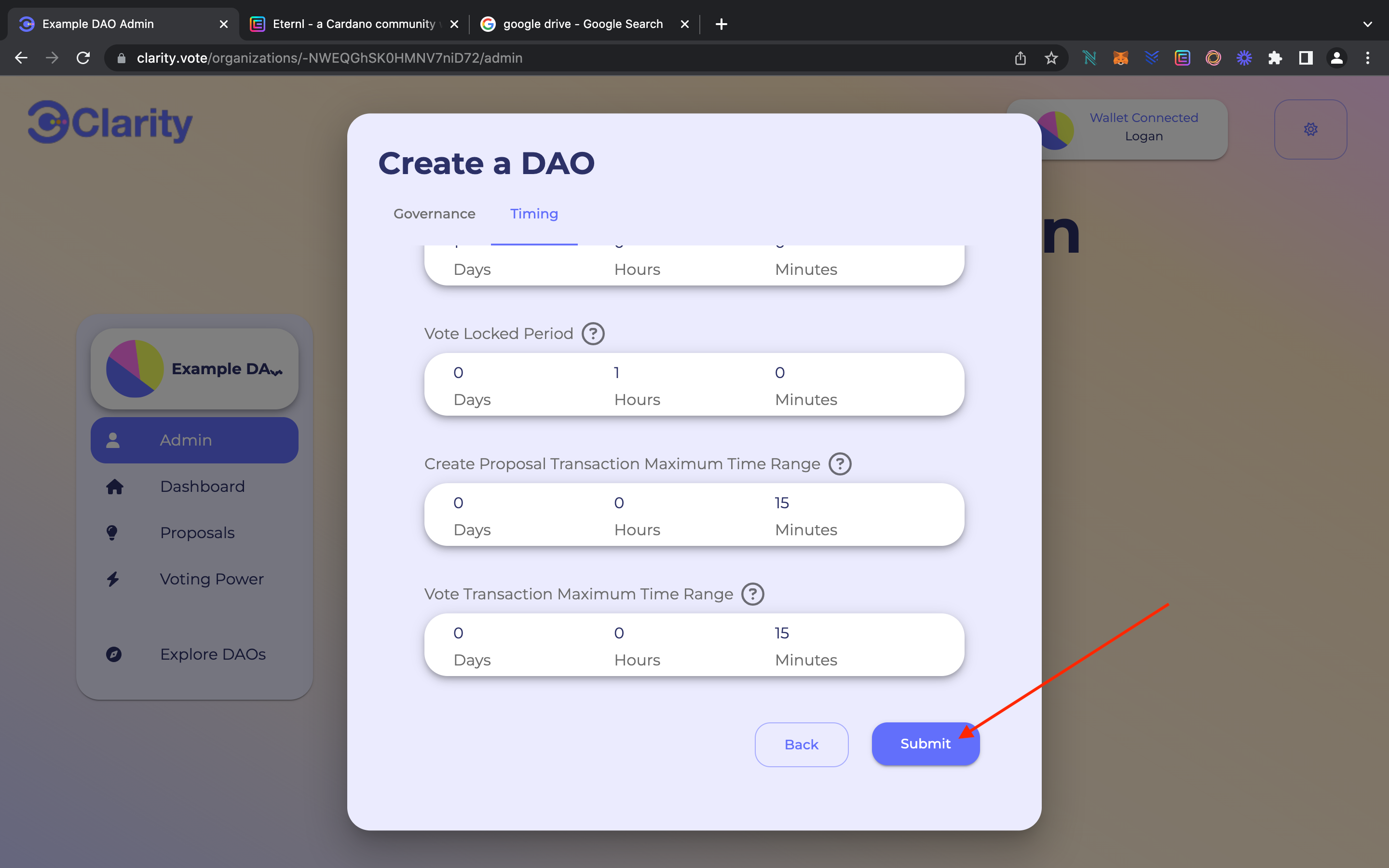Screen dimensions: 1389x868
Task: Click Create Proposal Time Range help icon
Action: tap(840, 464)
